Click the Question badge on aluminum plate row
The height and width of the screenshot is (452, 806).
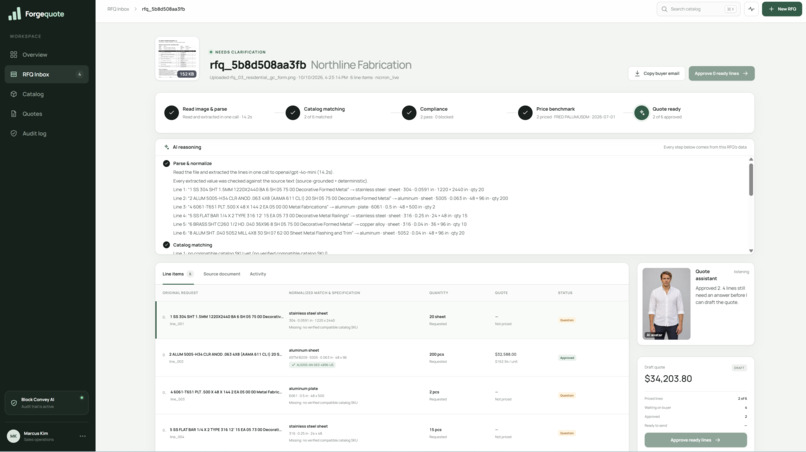[x=566, y=395]
